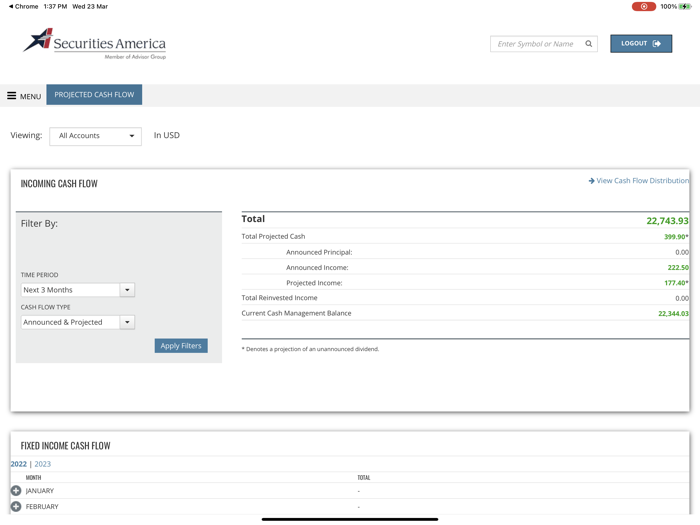The image size is (700, 525).
Task: Click the Announced Principal label
Action: pyautogui.click(x=319, y=252)
